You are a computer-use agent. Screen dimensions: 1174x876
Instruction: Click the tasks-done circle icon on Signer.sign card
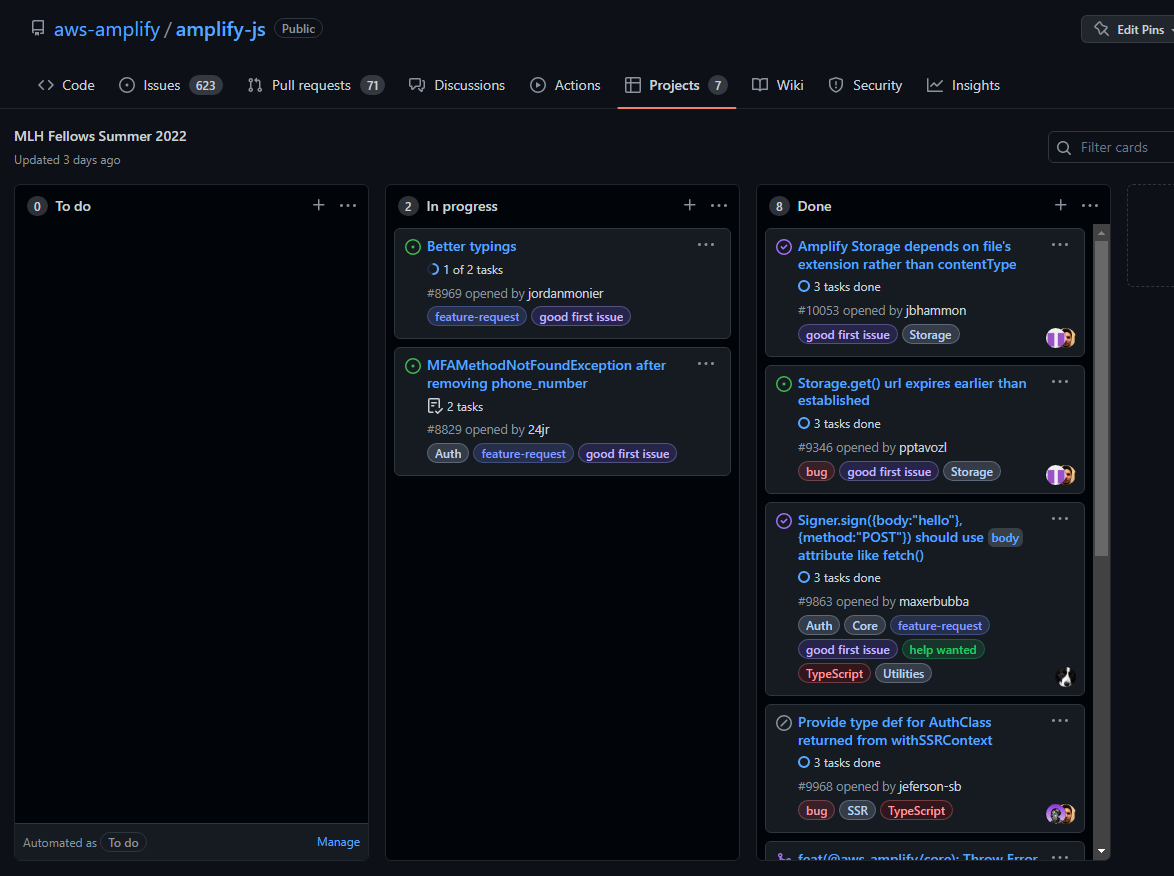coord(803,577)
